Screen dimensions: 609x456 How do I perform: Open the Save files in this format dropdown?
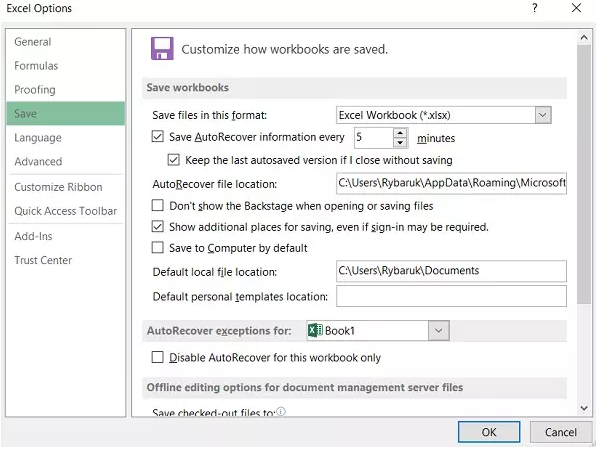[x=543, y=115]
